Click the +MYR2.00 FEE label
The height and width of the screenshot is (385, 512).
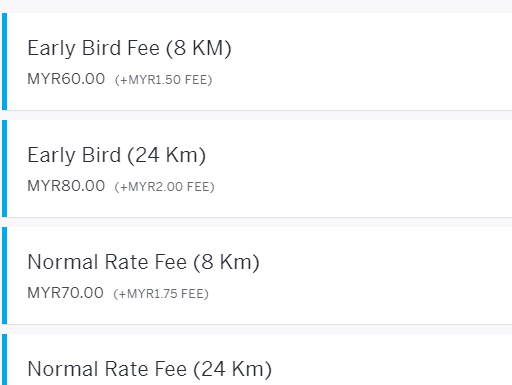point(164,187)
